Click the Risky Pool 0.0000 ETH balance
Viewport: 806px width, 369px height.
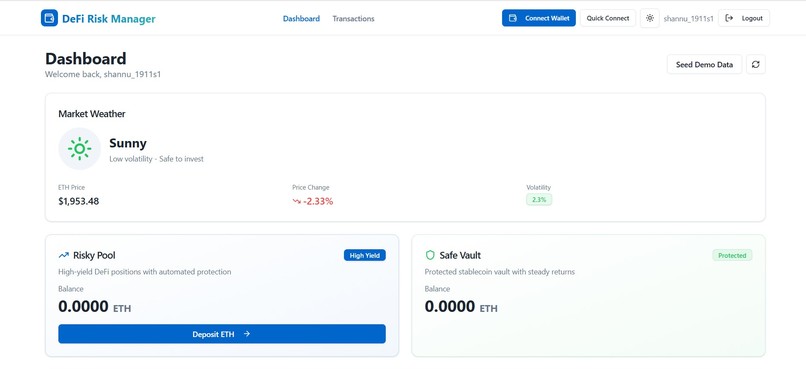[x=95, y=307]
